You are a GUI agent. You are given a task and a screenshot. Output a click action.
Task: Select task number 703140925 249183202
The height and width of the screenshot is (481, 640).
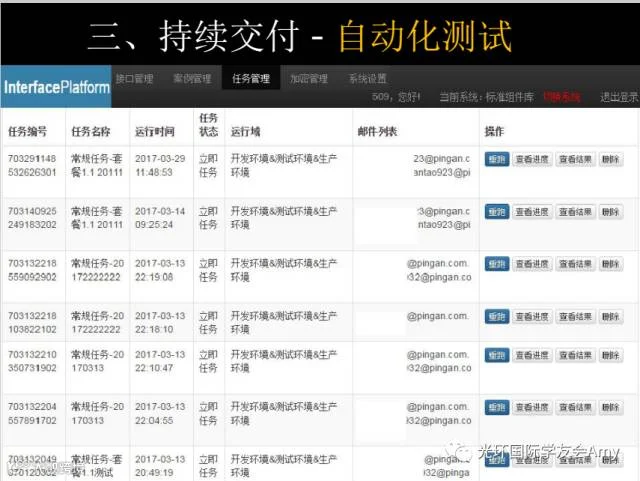pyautogui.click(x=32, y=218)
